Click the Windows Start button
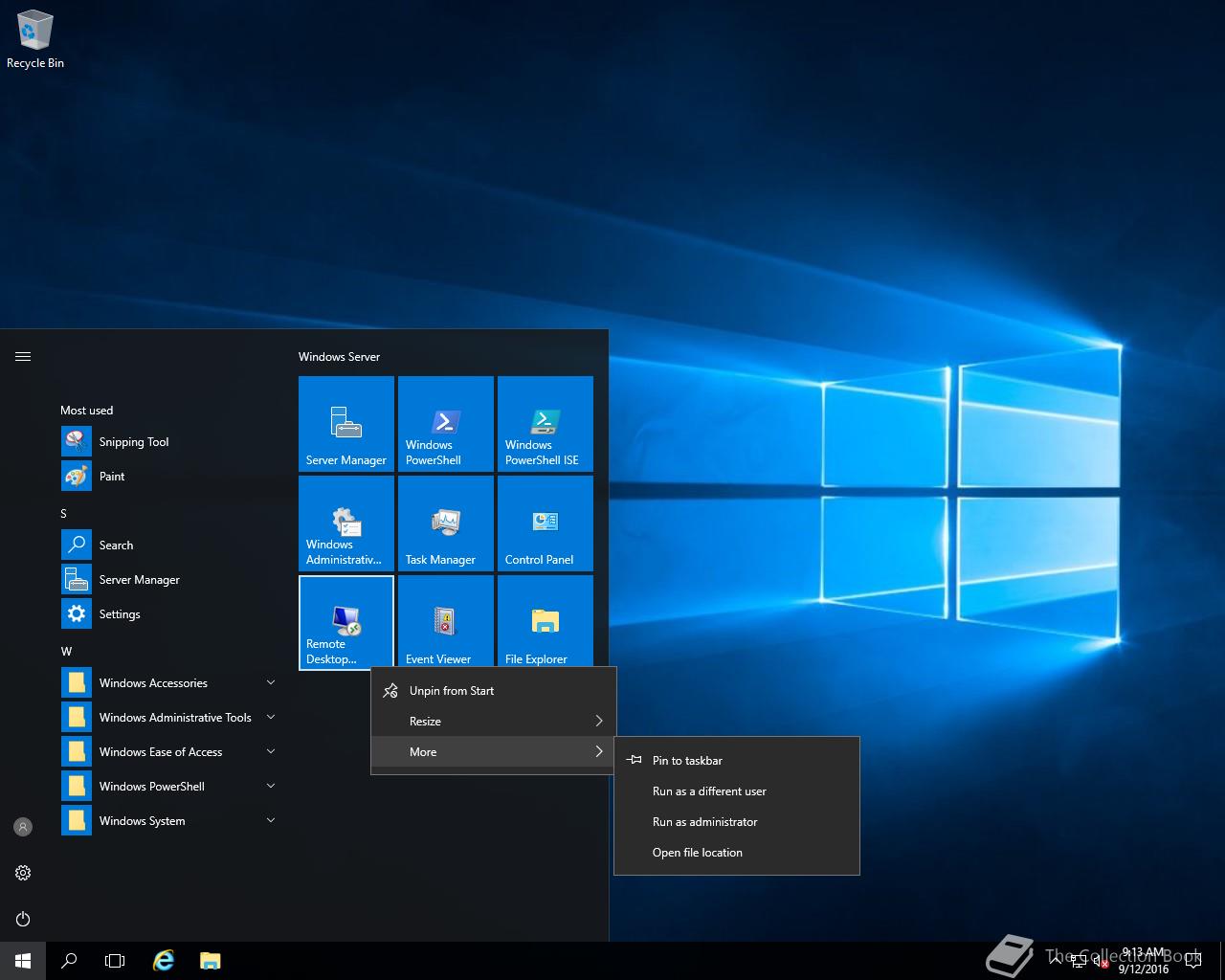 (x=23, y=961)
